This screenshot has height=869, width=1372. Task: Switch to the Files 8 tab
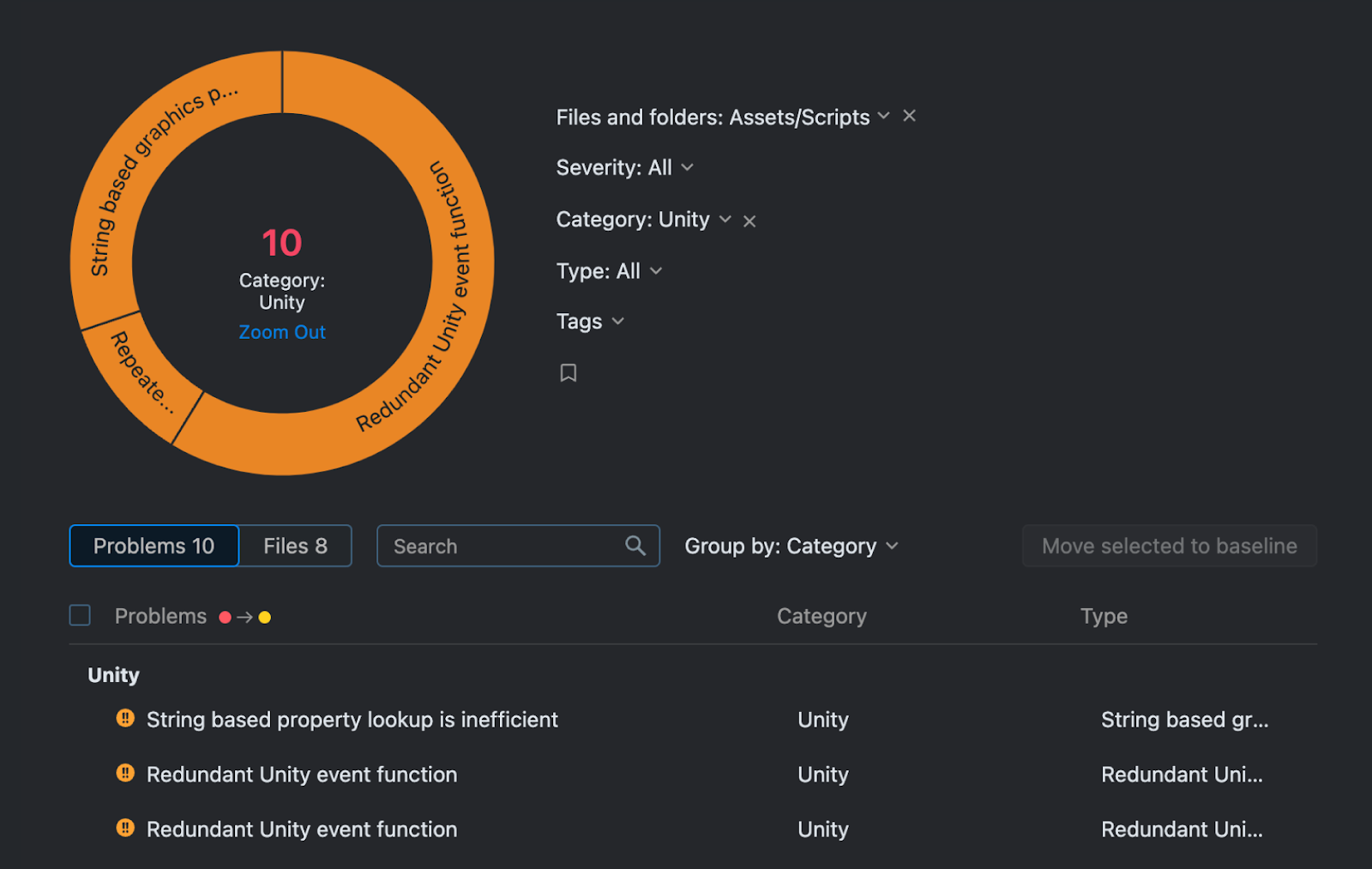295,546
